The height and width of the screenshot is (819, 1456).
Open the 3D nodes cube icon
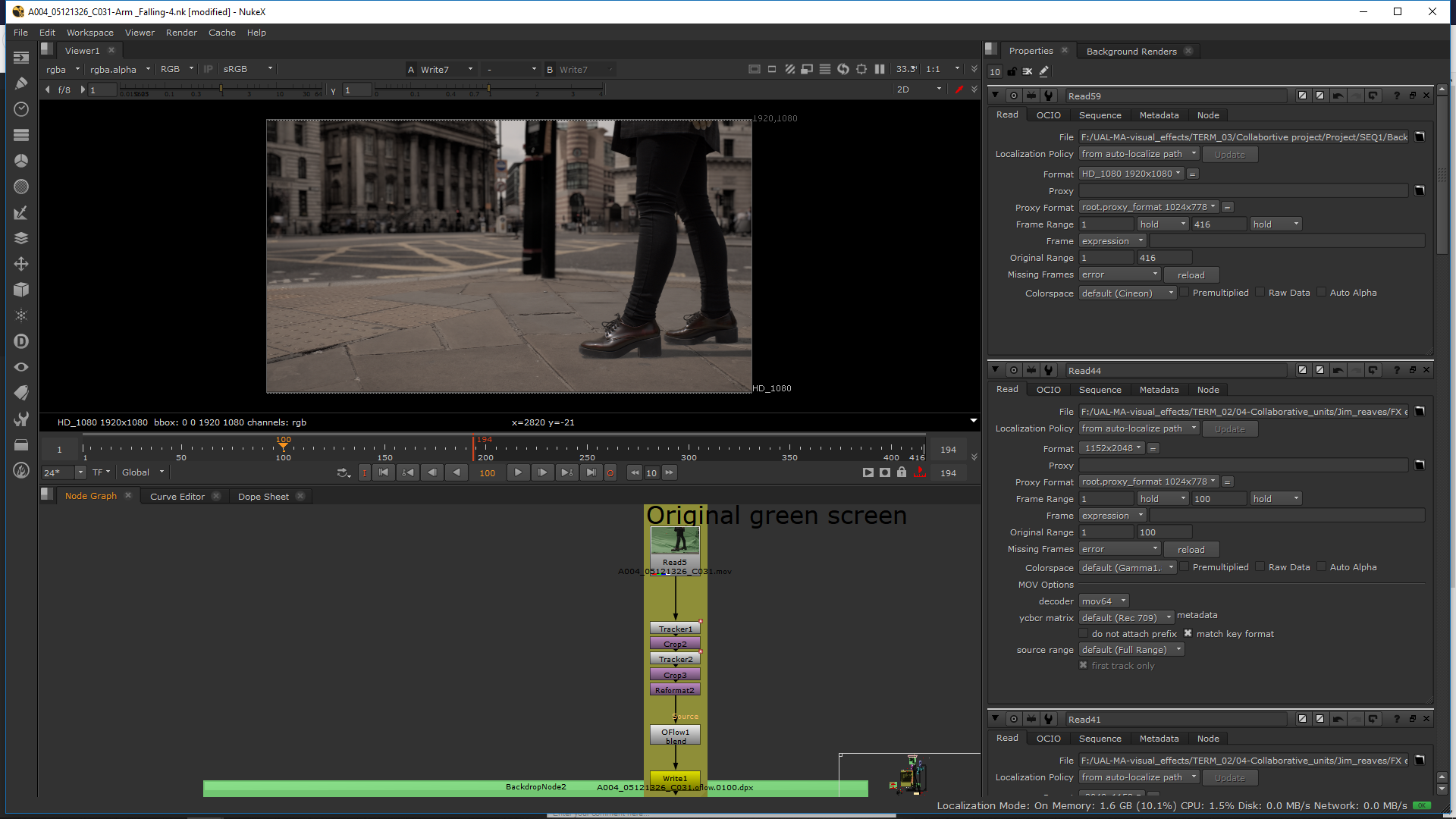point(21,290)
